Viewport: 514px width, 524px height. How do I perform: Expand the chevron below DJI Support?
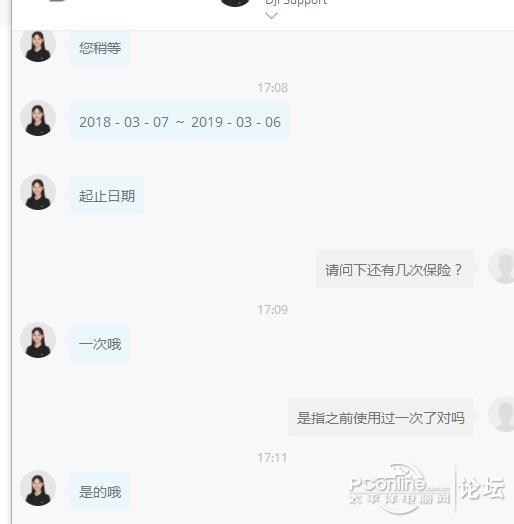click(x=271, y=15)
